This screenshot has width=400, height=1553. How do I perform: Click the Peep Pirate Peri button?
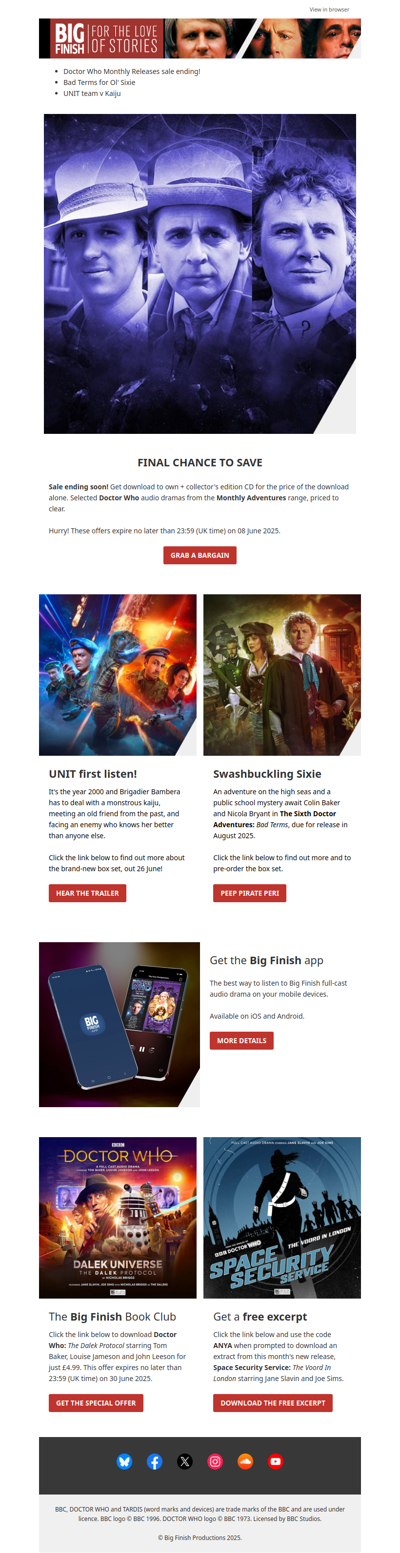pyautogui.click(x=250, y=893)
